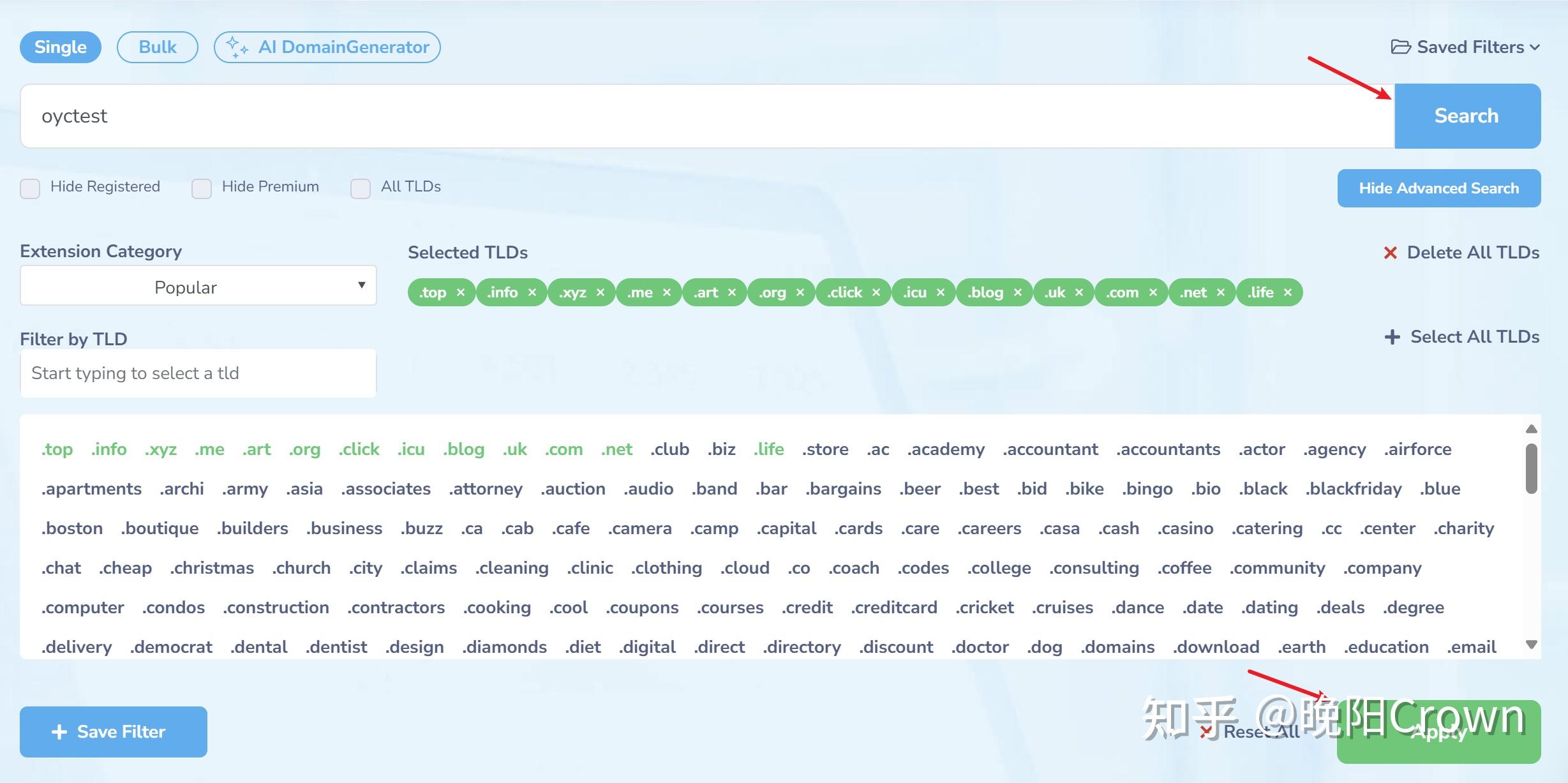This screenshot has height=783, width=1568.
Task: Focus the Filter by TLD input field
Action: (x=198, y=373)
